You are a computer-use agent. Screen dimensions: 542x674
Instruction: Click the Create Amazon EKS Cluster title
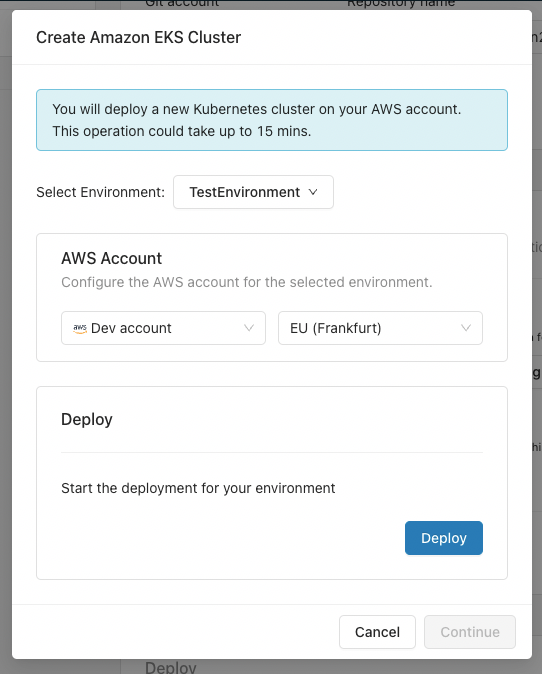point(138,37)
